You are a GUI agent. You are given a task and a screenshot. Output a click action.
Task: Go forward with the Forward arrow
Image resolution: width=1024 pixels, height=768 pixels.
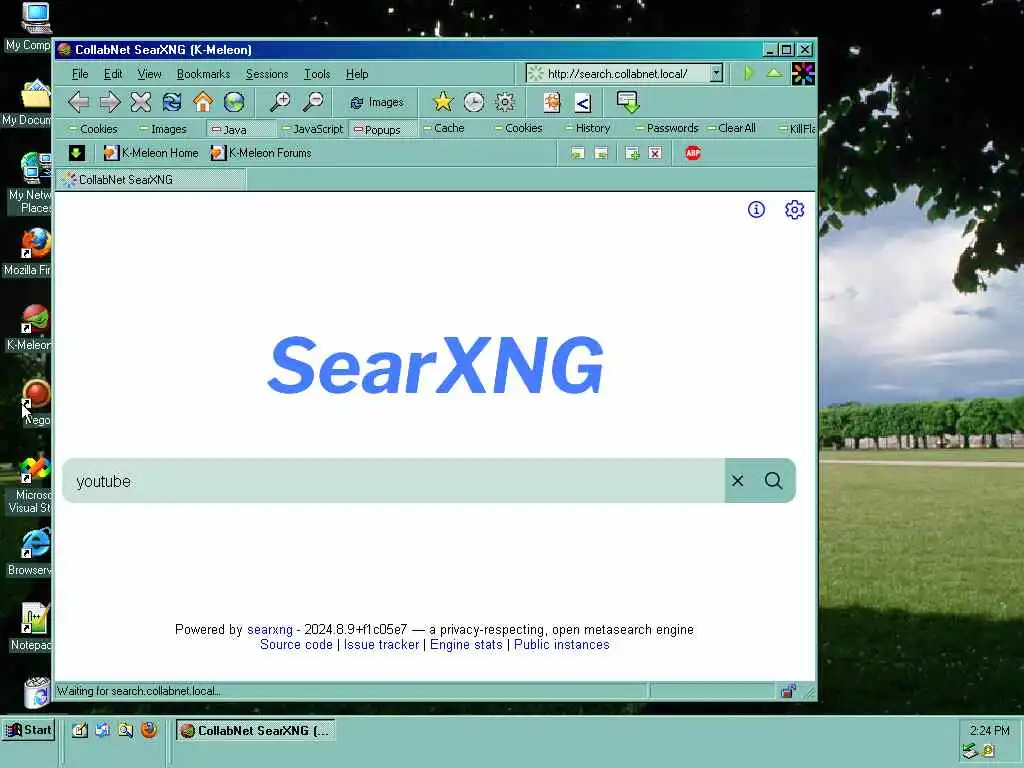(110, 102)
